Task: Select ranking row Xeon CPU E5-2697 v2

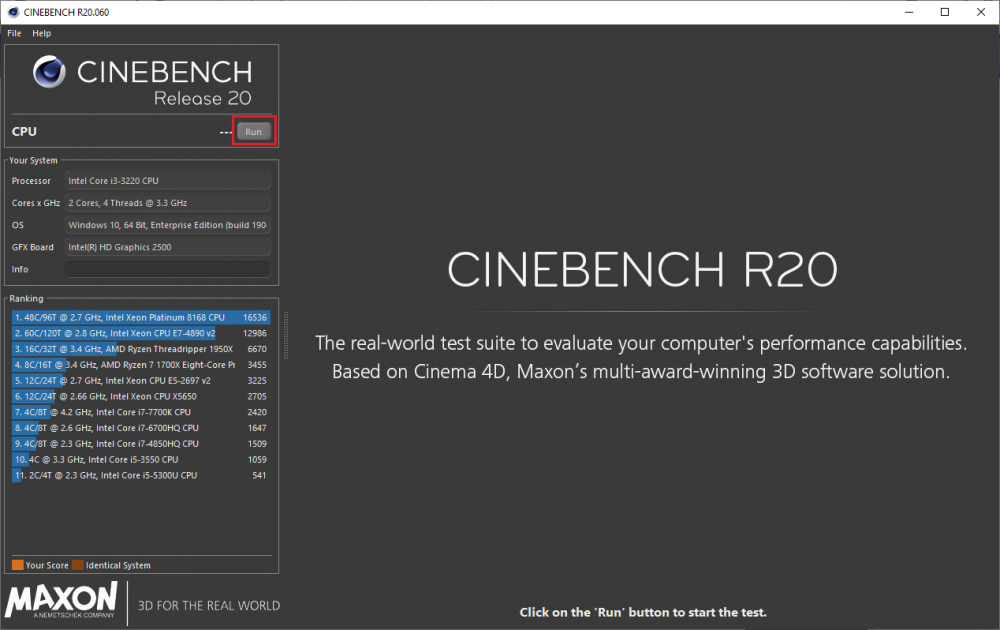Action: [141, 381]
